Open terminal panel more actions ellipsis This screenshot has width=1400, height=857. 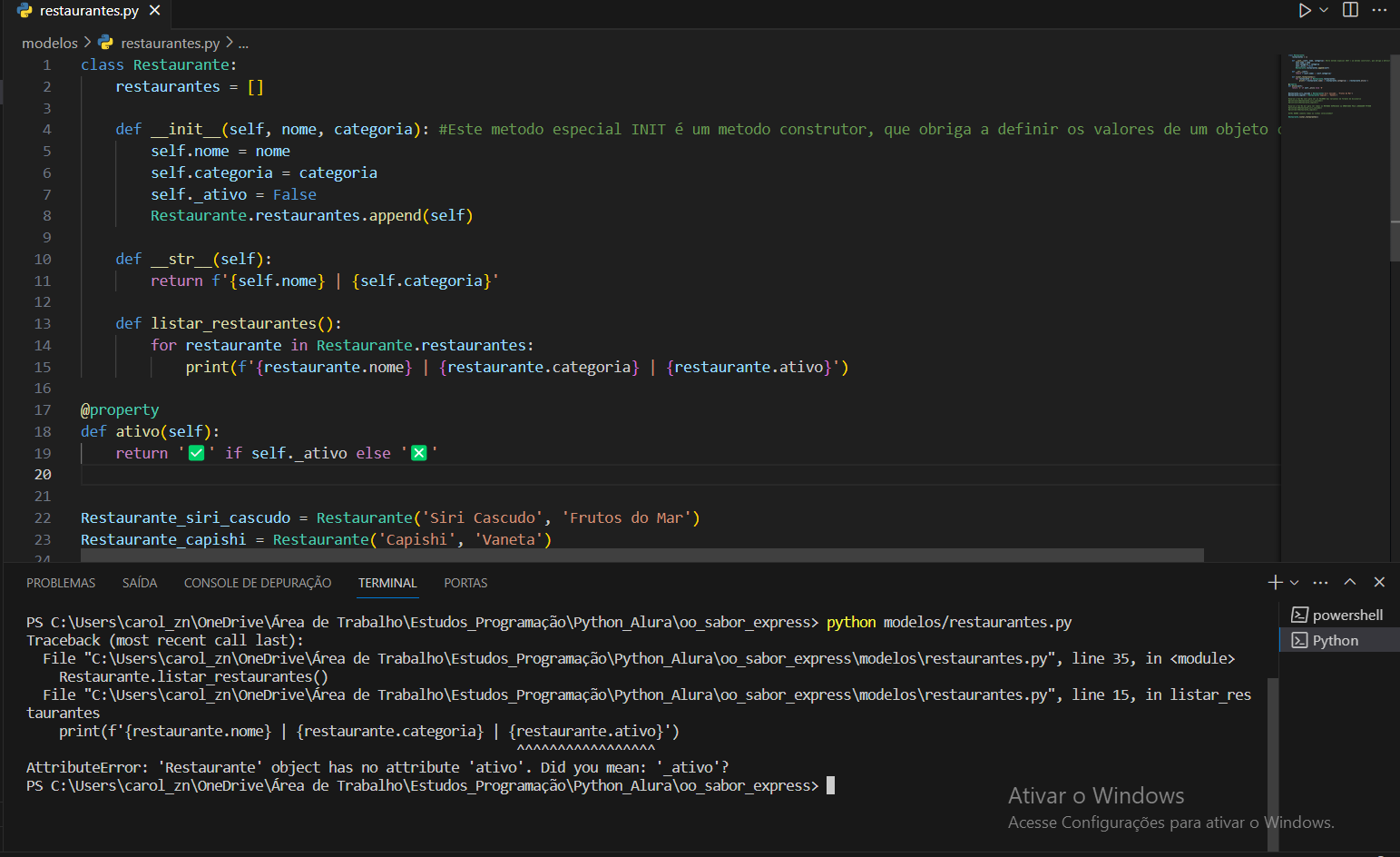point(1320,582)
